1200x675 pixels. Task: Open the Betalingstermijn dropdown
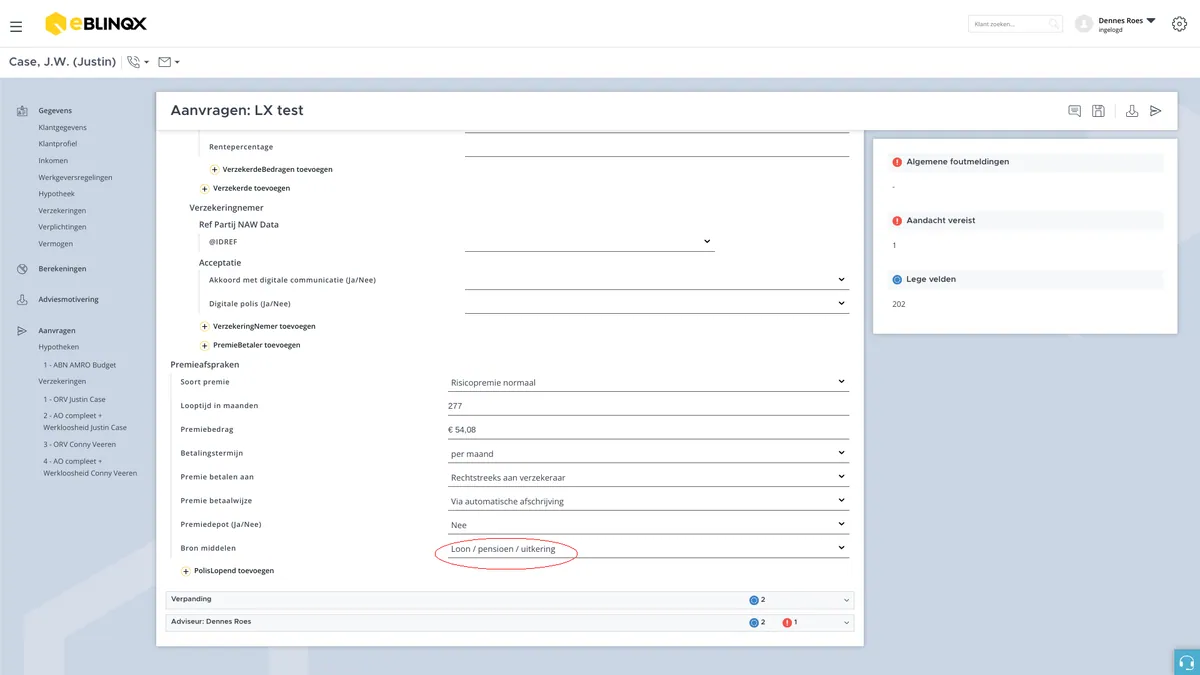pyautogui.click(x=648, y=453)
